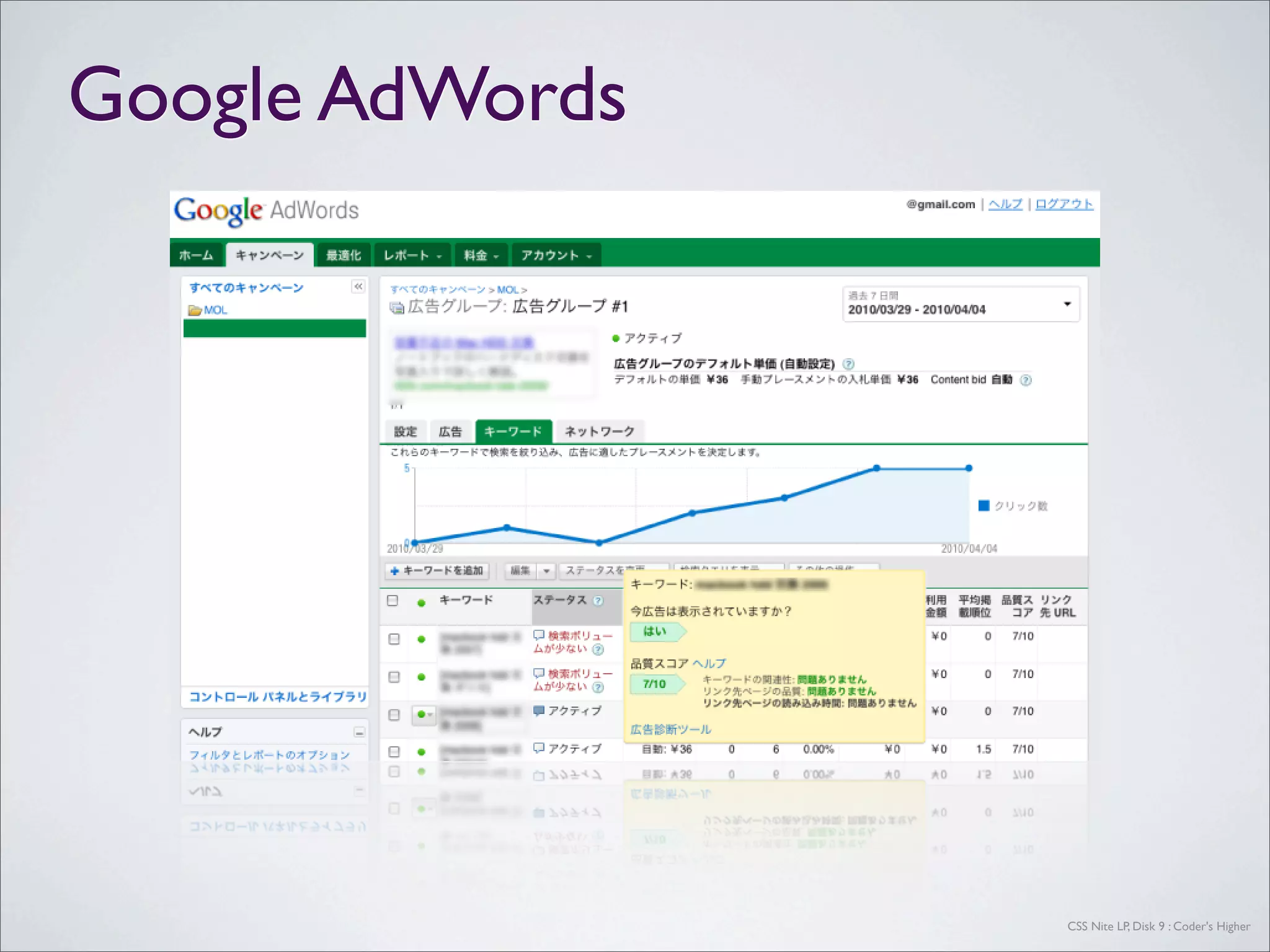Switch to the キャンペーン tab
This screenshot has height=952, width=1270.
(270, 255)
